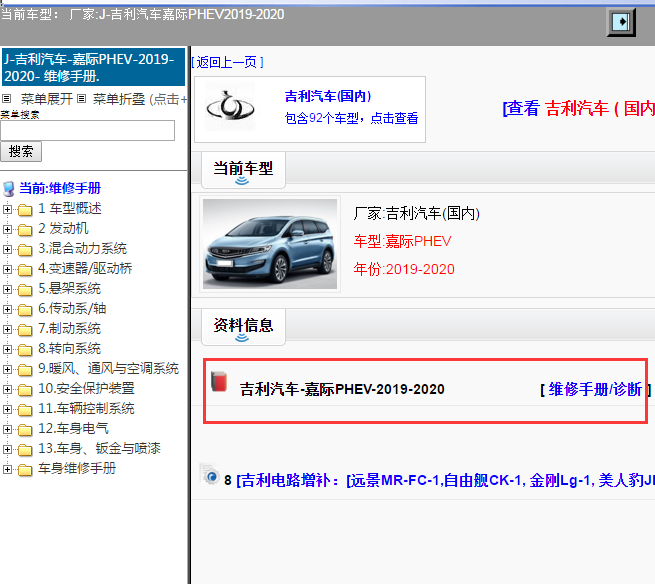Select the 10.安全保护装置 tree label
This screenshot has height=584, width=655.
[86, 389]
